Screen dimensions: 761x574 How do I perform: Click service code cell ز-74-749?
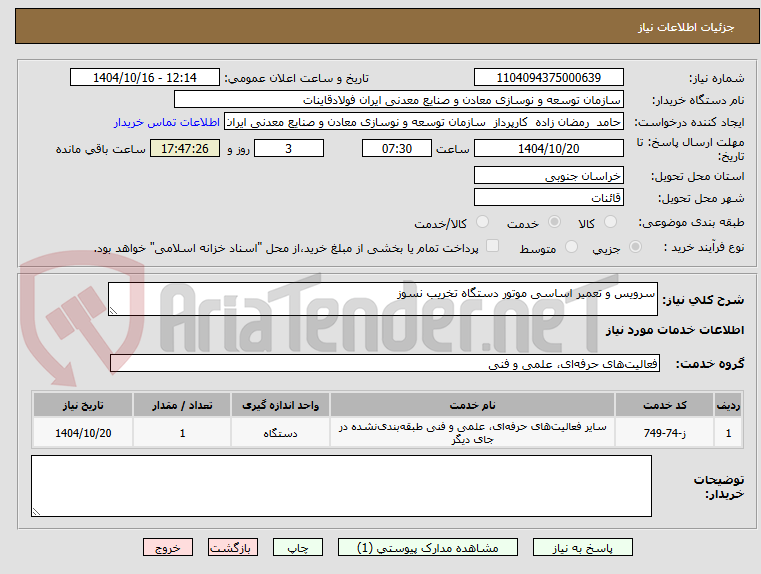[x=664, y=433]
